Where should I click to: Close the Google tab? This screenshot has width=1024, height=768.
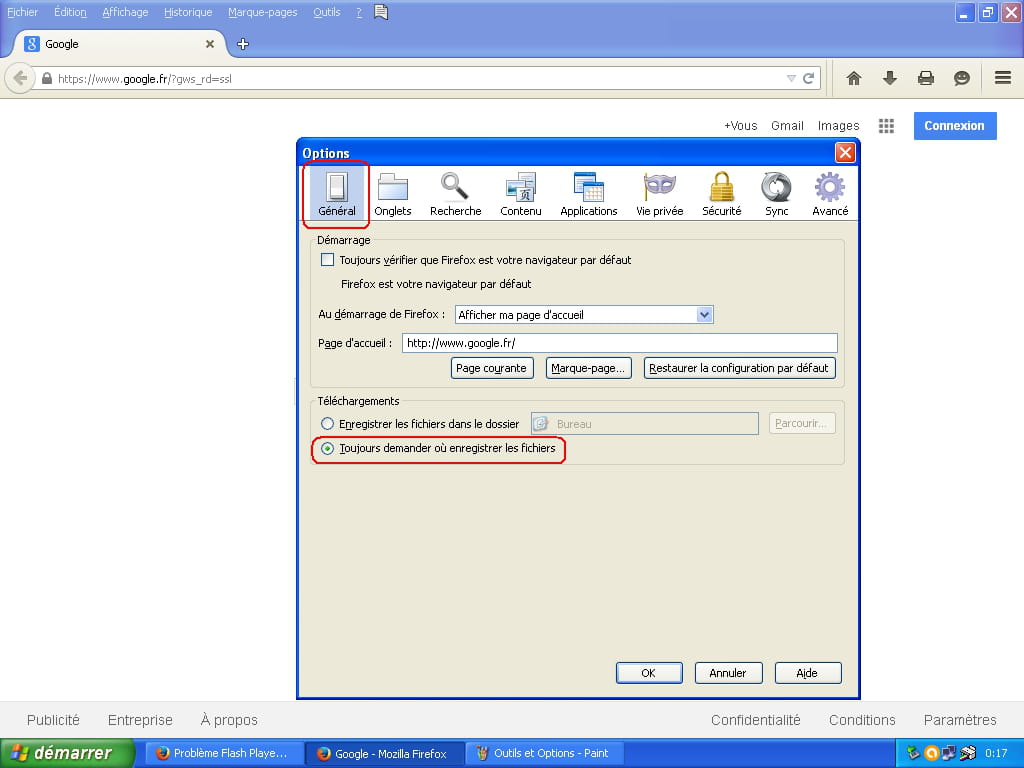pyautogui.click(x=210, y=44)
